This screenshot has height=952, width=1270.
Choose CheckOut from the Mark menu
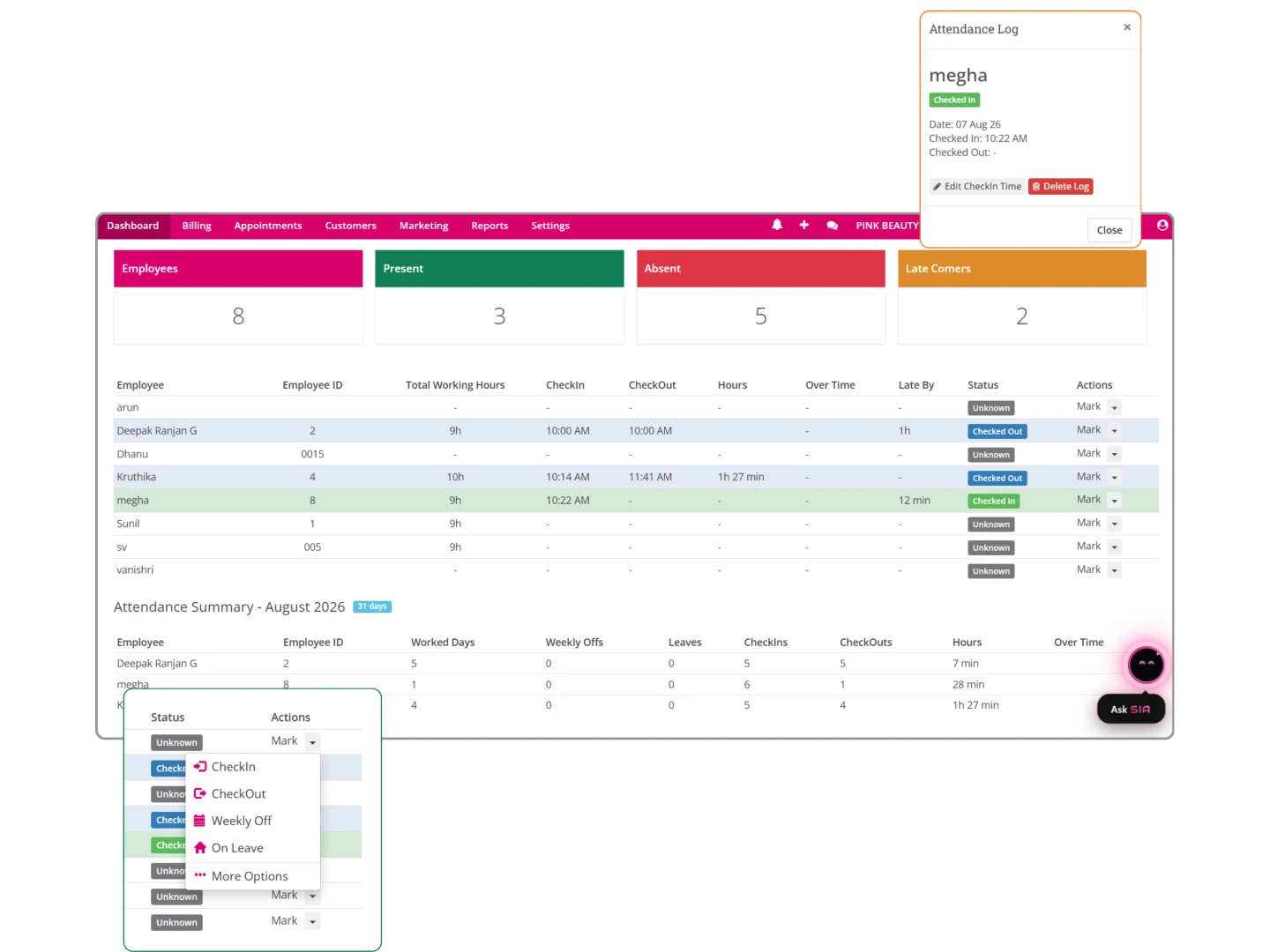(253, 793)
